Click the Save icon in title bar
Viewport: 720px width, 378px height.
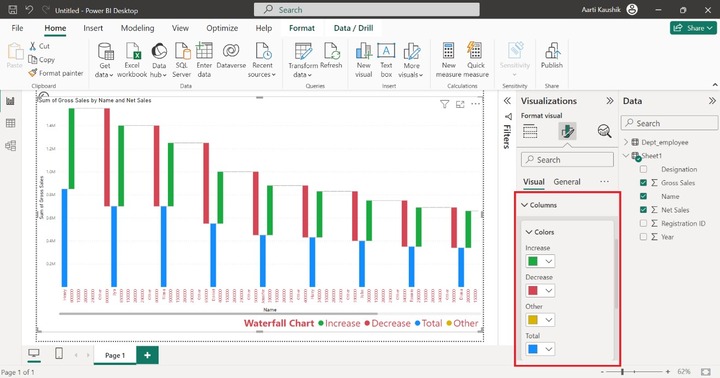(x=13, y=10)
